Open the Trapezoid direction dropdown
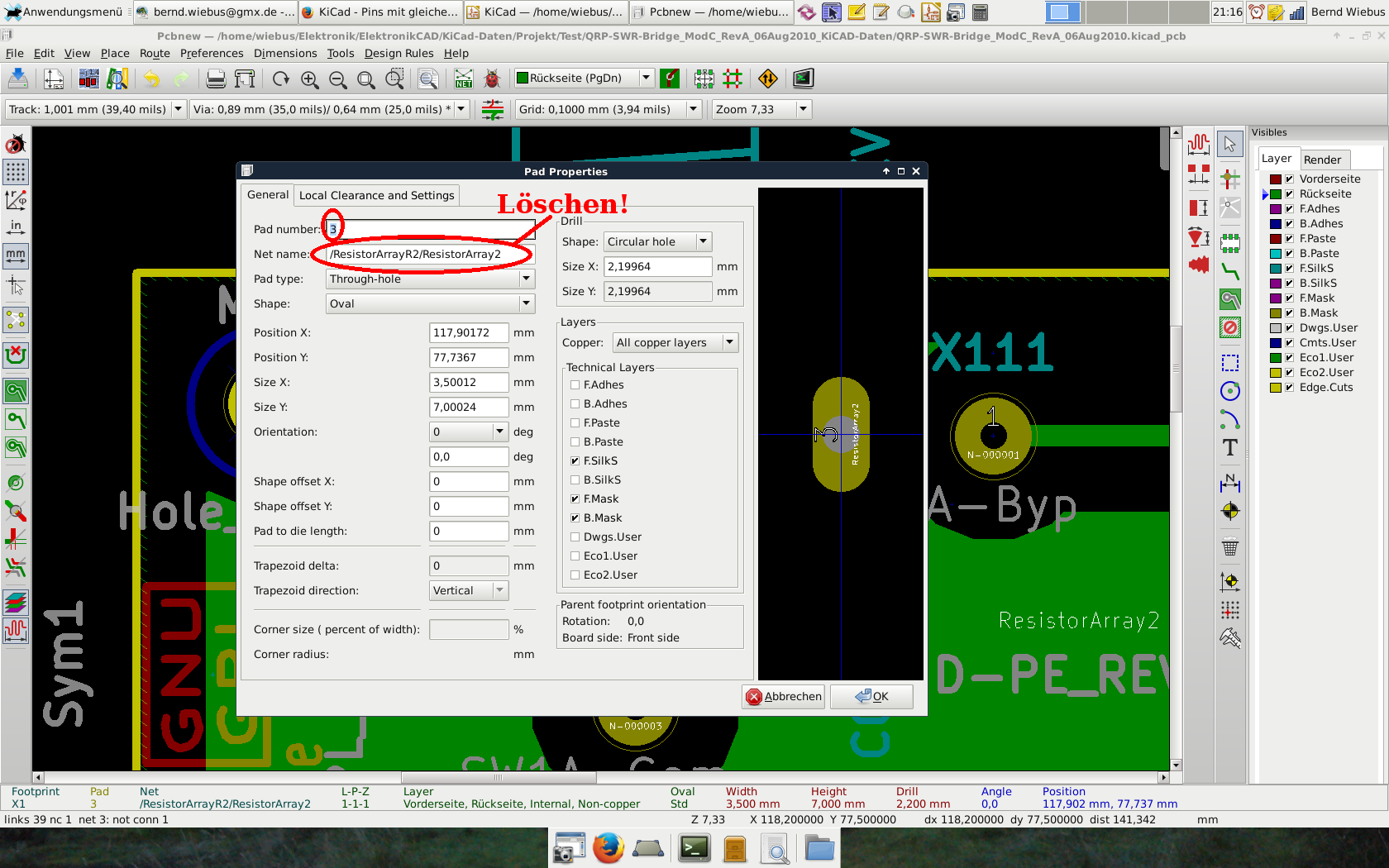1389x868 pixels. (x=469, y=591)
